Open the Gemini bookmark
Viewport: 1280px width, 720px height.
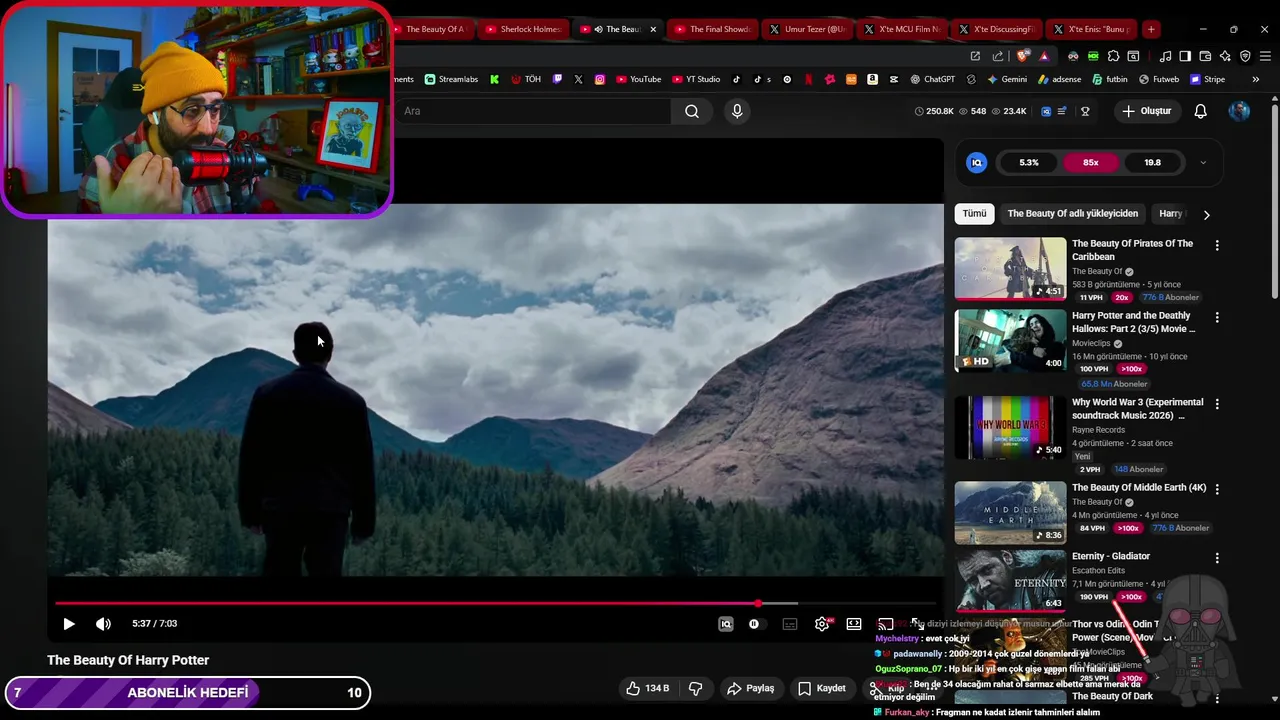pos(1007,79)
